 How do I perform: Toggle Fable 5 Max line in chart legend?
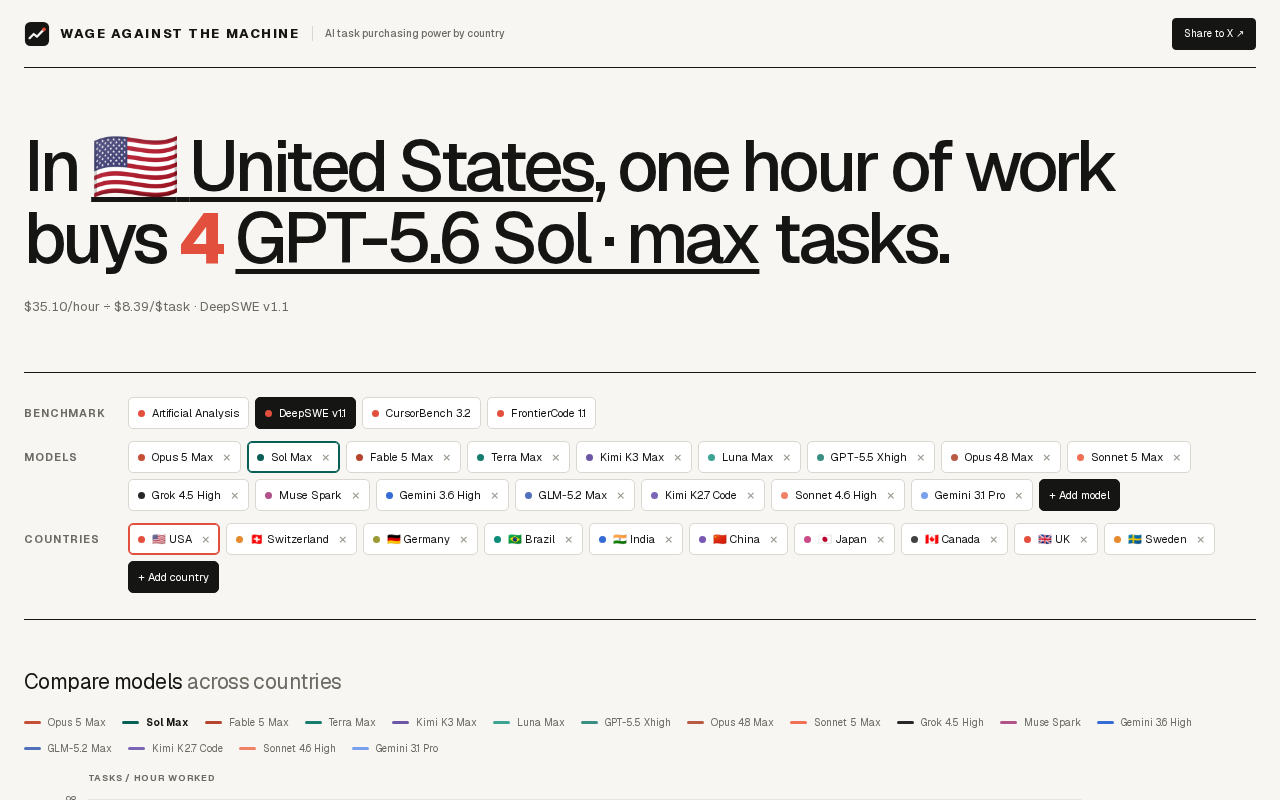247,722
